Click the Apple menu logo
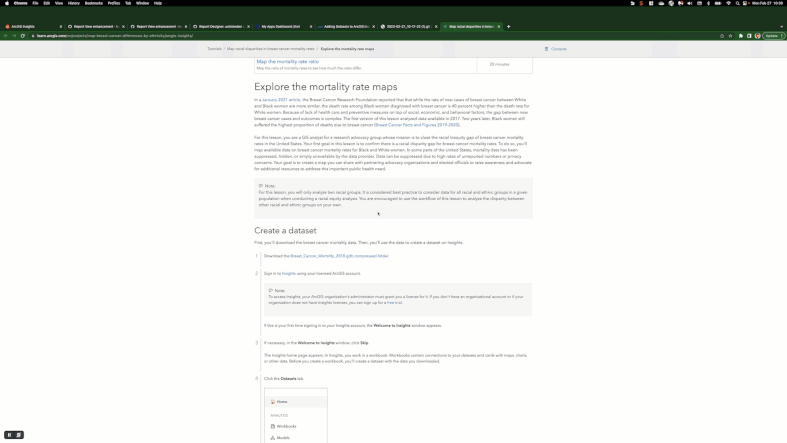This screenshot has height=443, width=787. pyautogui.click(x=7, y=3)
